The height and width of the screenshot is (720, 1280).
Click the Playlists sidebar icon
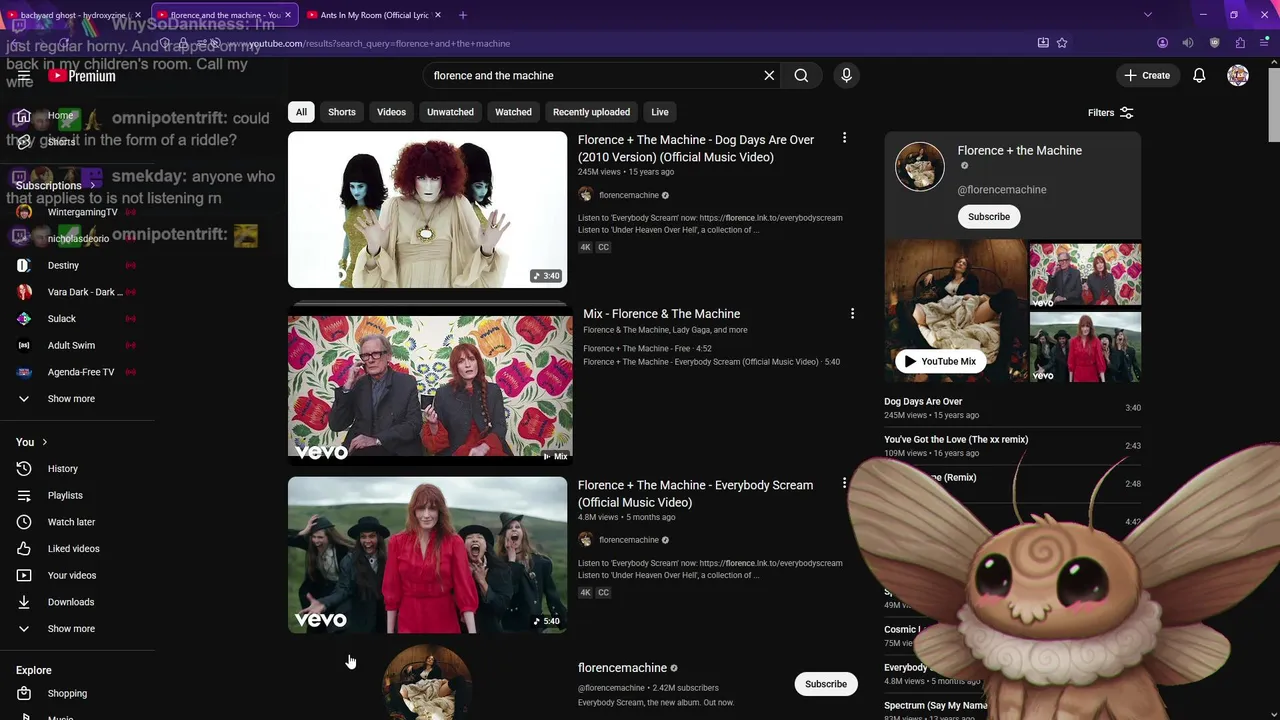(24, 495)
